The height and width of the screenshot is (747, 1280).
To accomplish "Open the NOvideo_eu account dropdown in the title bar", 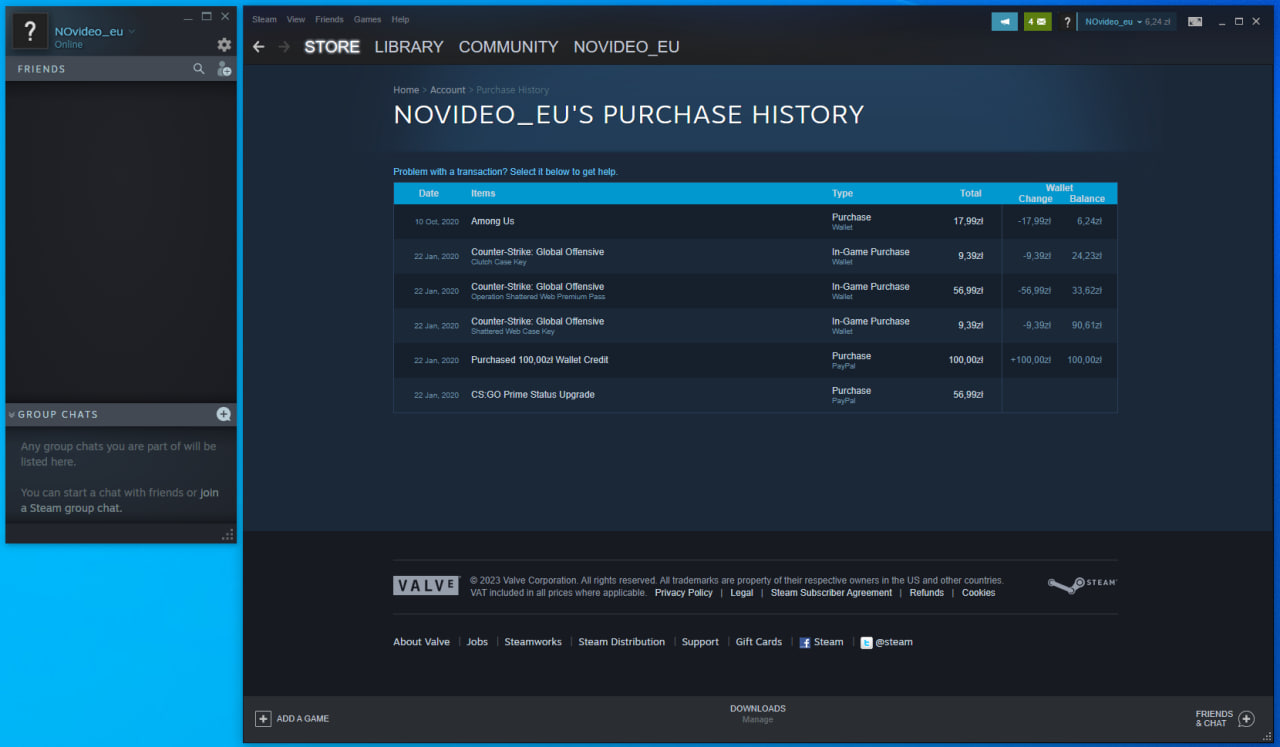I will click(1127, 21).
